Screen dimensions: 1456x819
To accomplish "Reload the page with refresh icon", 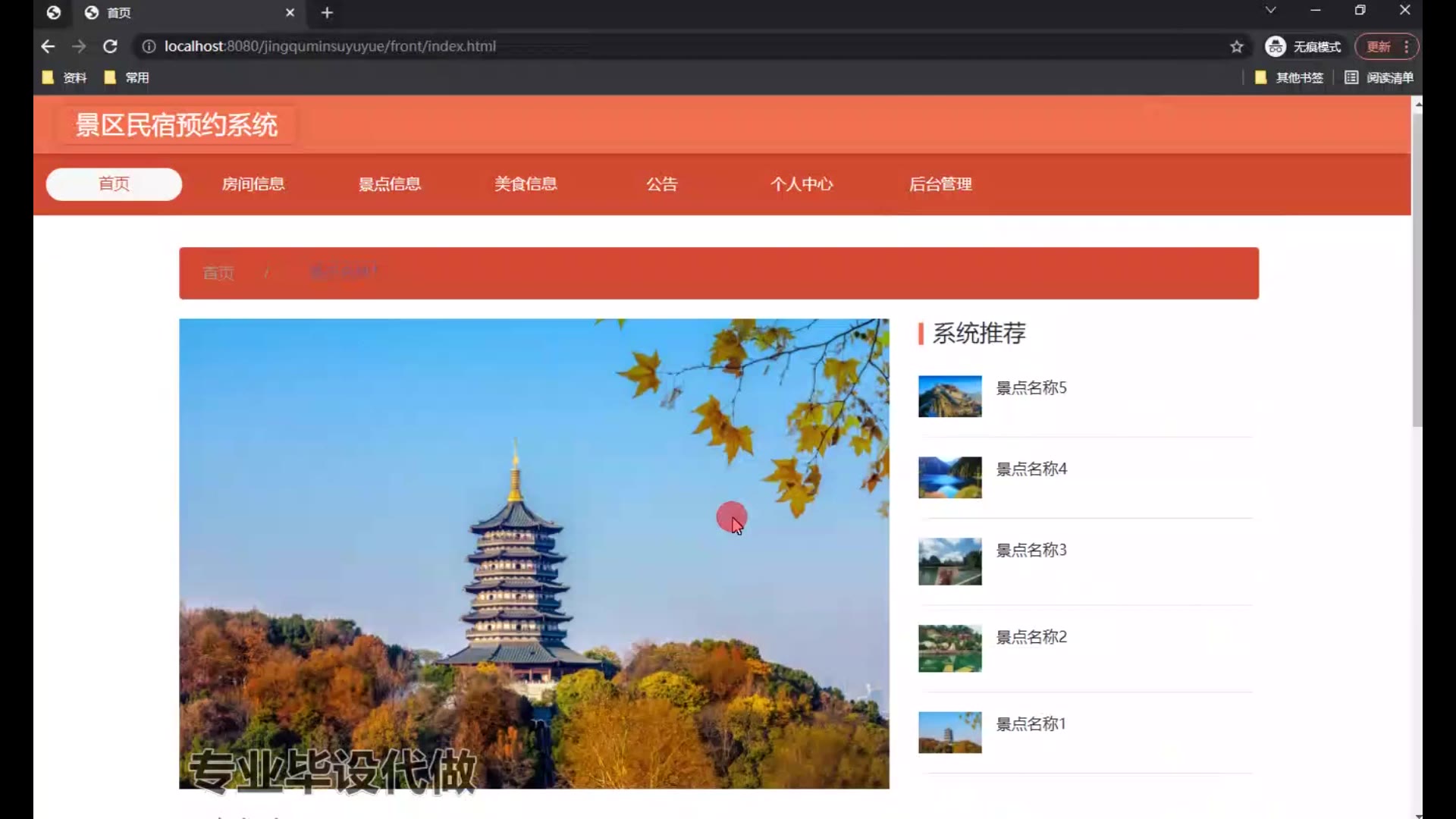I will [110, 46].
